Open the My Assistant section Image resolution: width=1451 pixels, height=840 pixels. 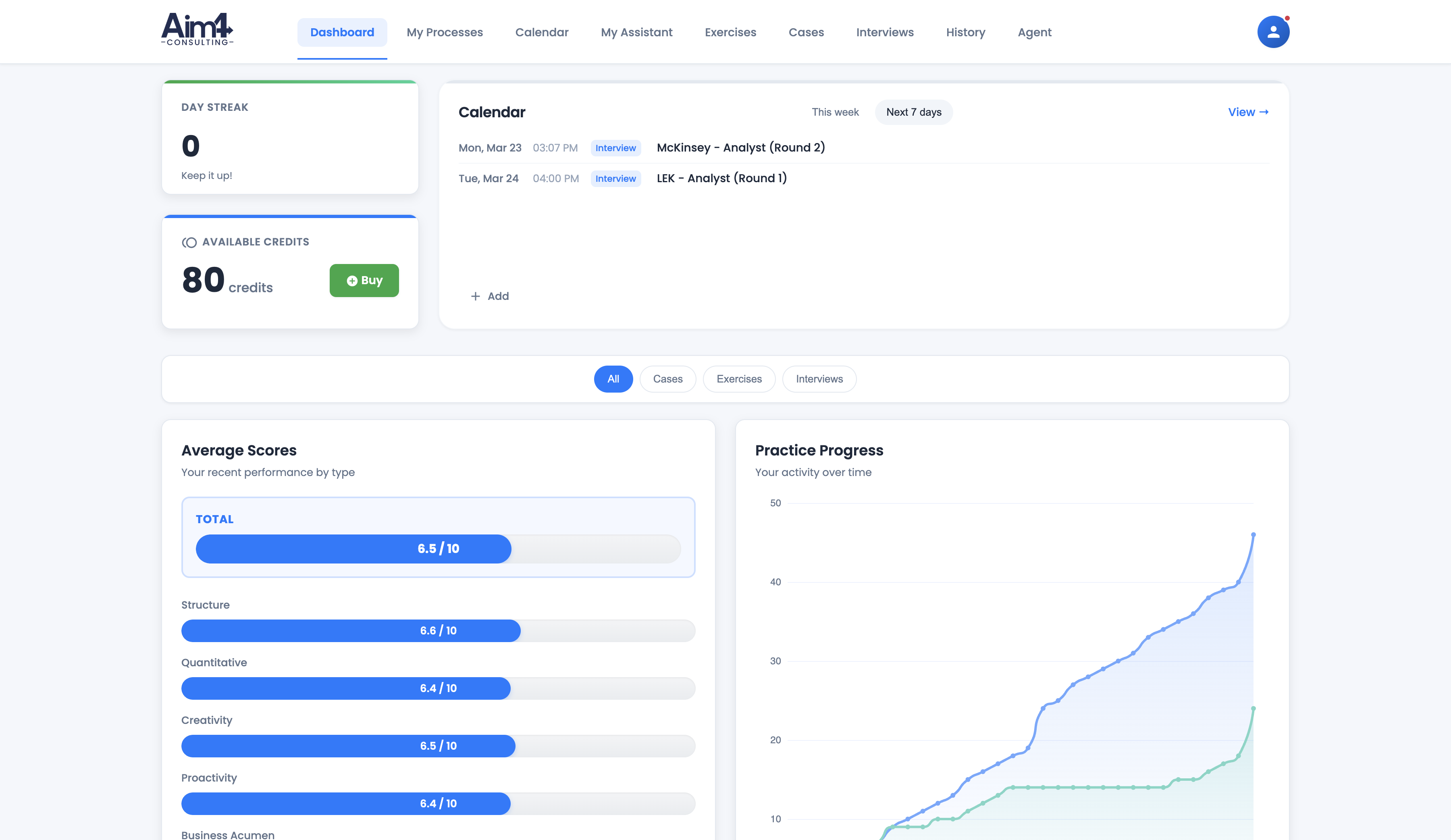pos(636,32)
